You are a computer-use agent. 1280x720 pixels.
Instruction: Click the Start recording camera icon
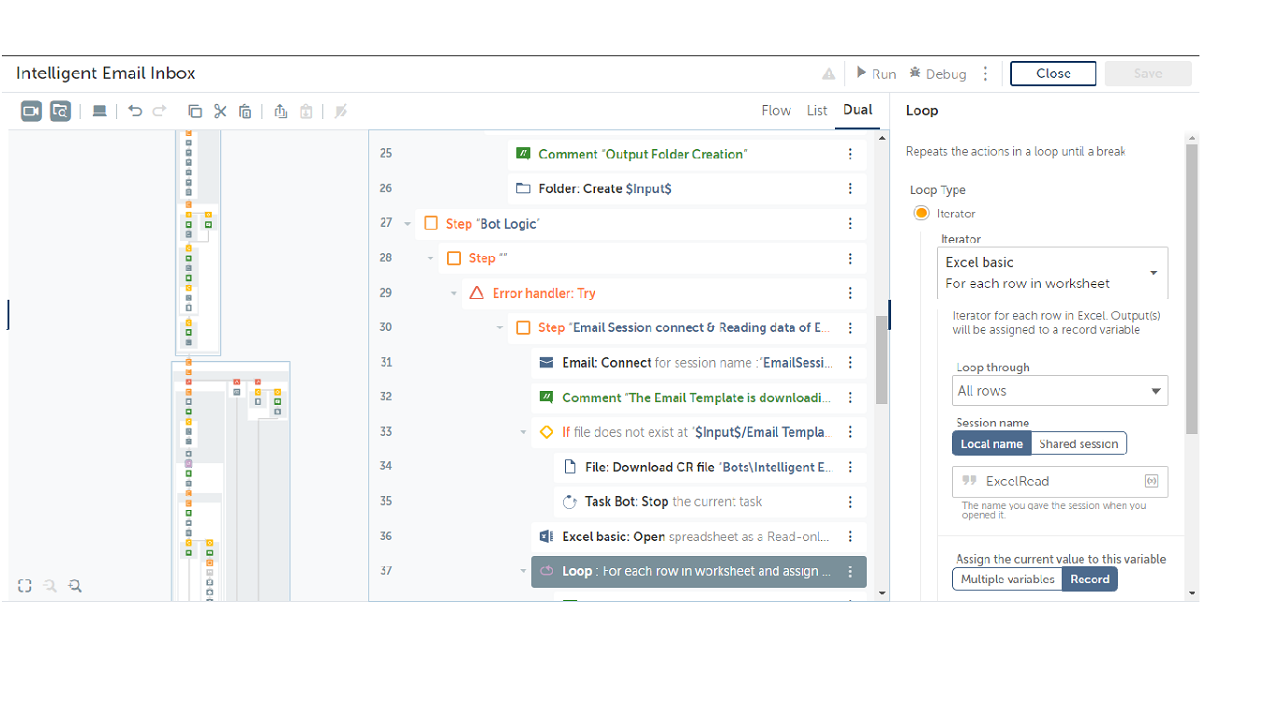coord(31,111)
